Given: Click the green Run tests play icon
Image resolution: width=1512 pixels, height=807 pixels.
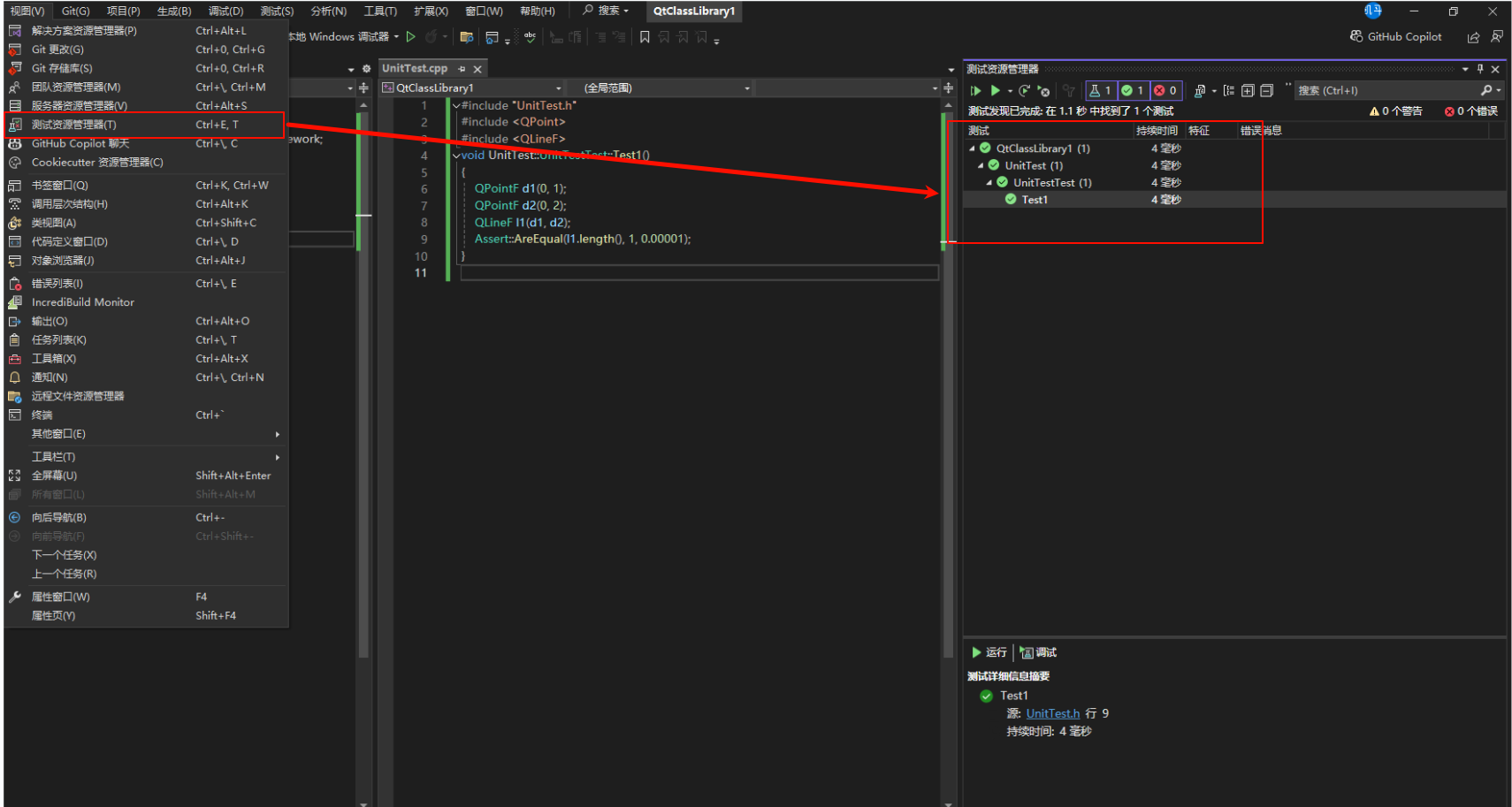Looking at the screenshot, I should tap(996, 91).
